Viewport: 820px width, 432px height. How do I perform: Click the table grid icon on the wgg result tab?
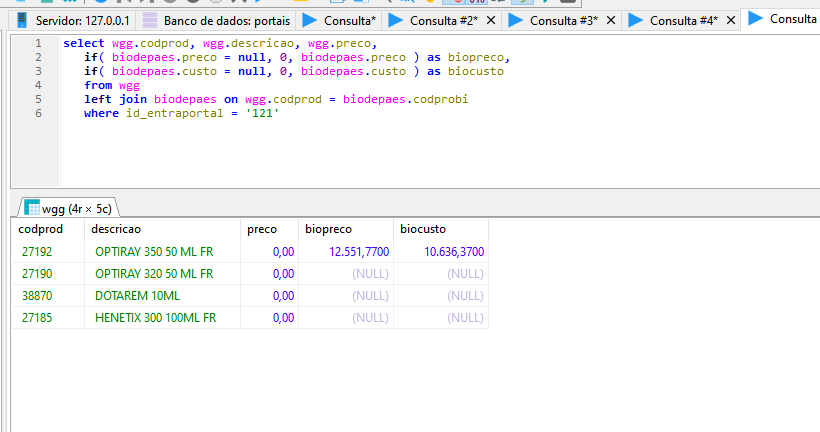[x=31, y=208]
